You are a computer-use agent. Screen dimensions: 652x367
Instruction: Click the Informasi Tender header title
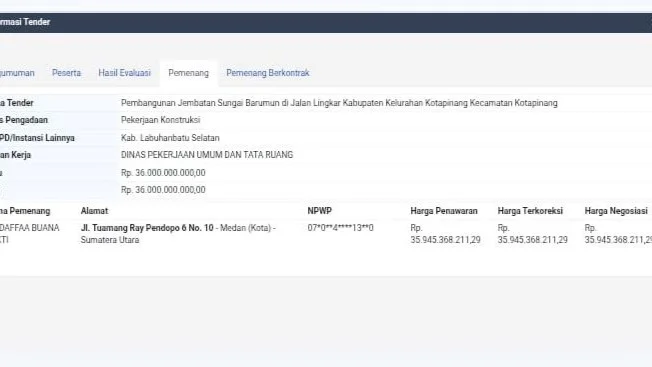click(x=25, y=22)
